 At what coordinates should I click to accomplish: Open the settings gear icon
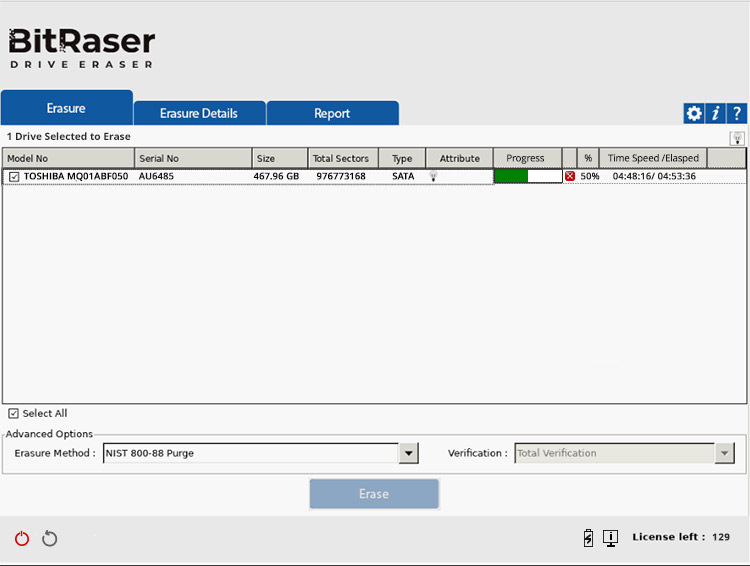coord(694,113)
